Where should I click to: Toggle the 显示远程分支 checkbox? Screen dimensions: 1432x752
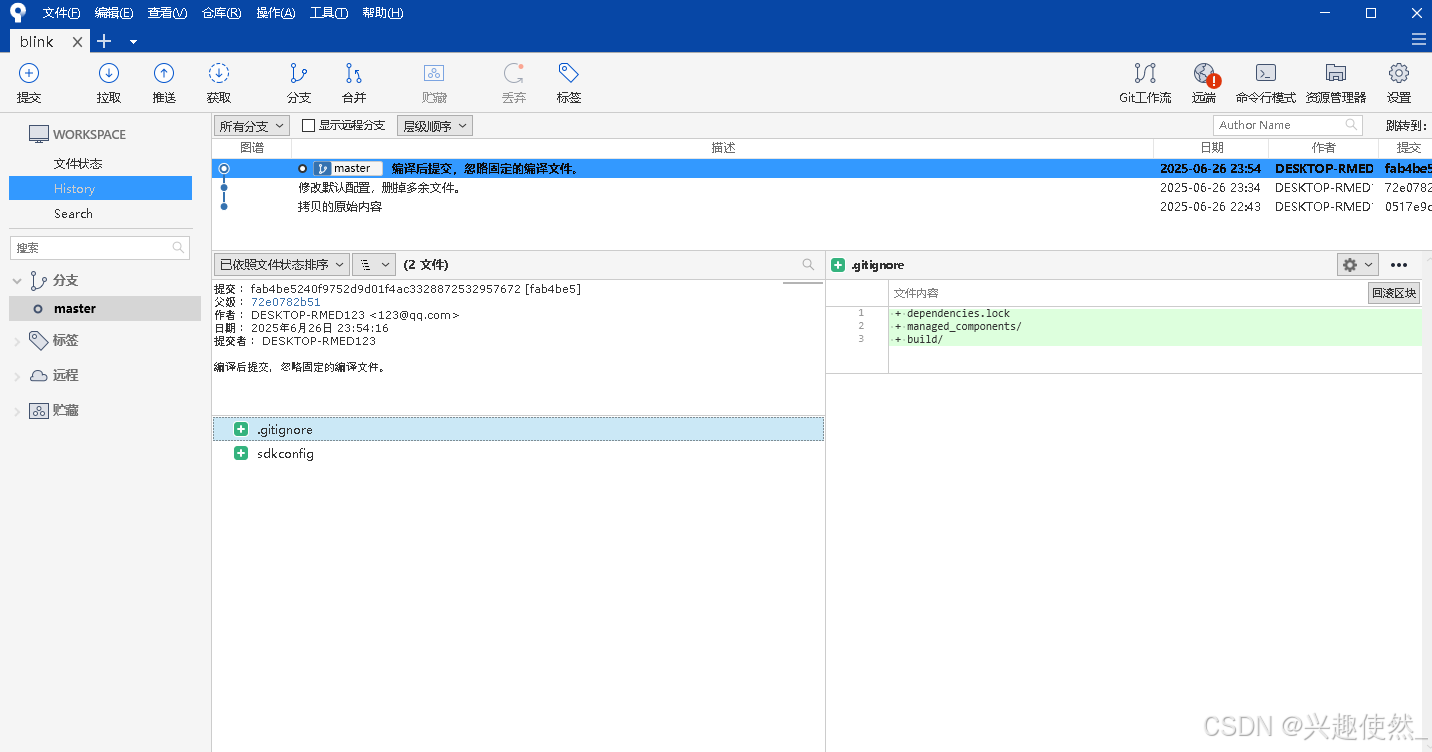tap(308, 125)
